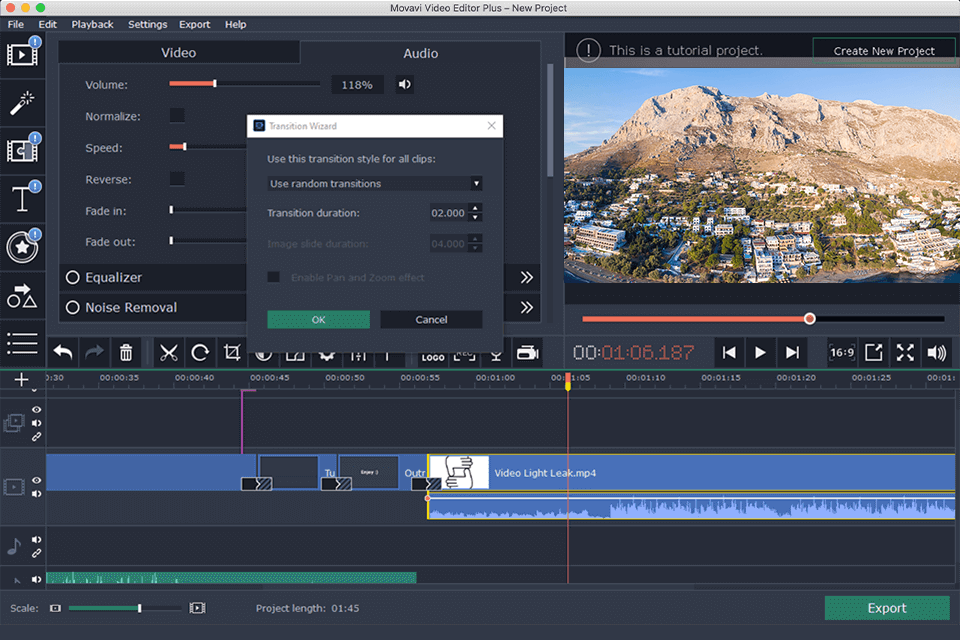Toggle fullscreen preview mode

tap(905, 352)
